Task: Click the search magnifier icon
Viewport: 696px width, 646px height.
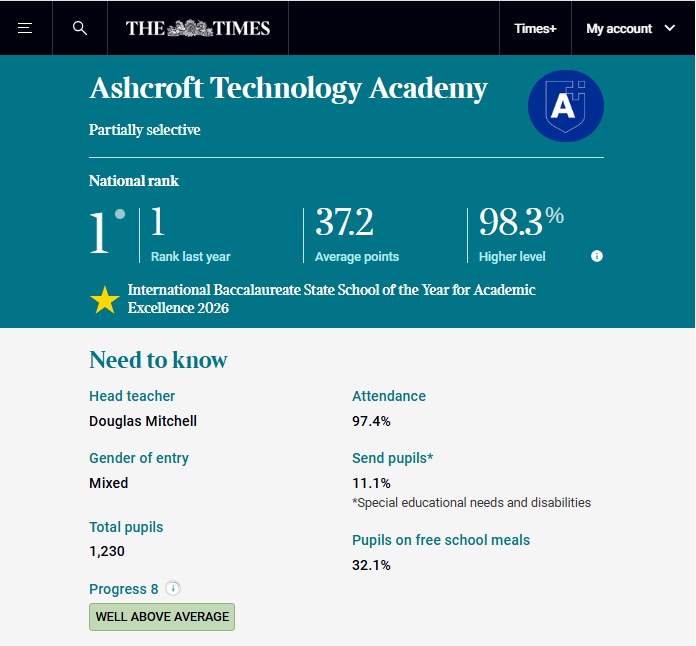Action: click(x=80, y=28)
